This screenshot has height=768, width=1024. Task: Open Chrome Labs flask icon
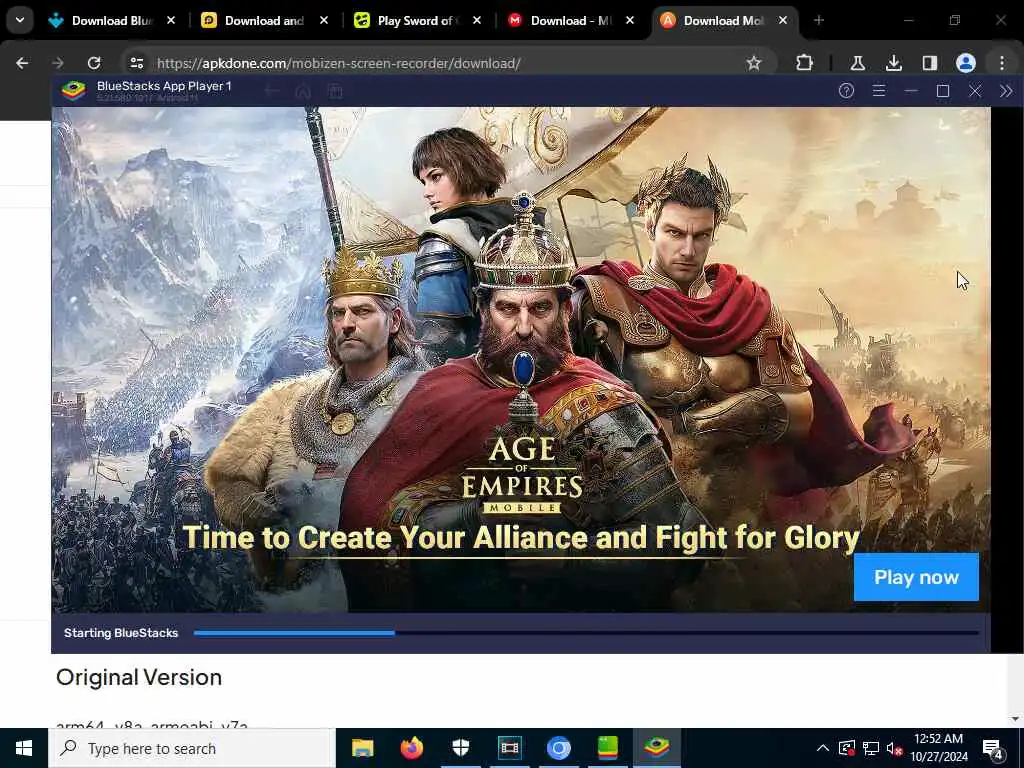857,63
